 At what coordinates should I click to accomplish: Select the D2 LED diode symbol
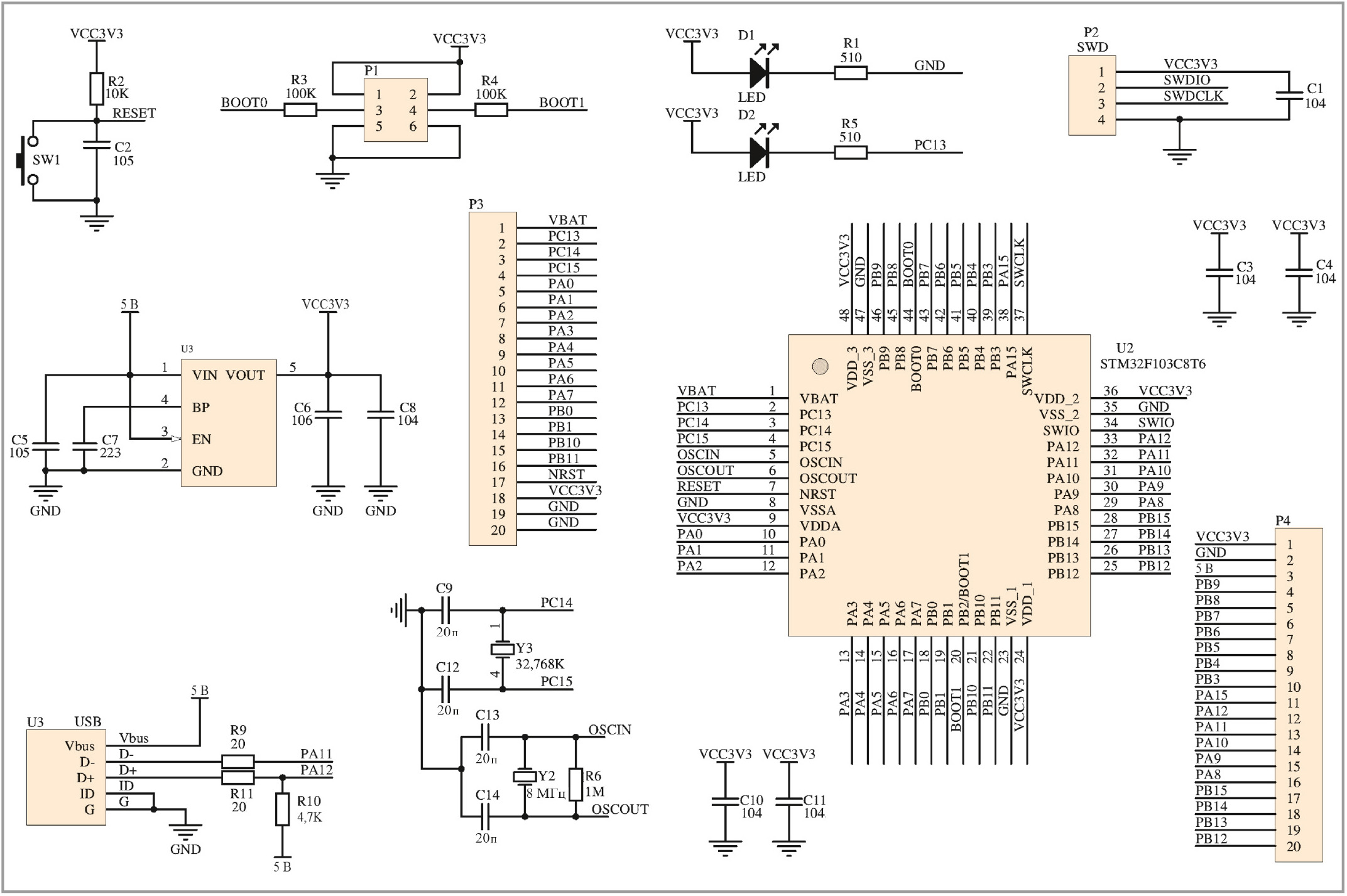pos(759,153)
